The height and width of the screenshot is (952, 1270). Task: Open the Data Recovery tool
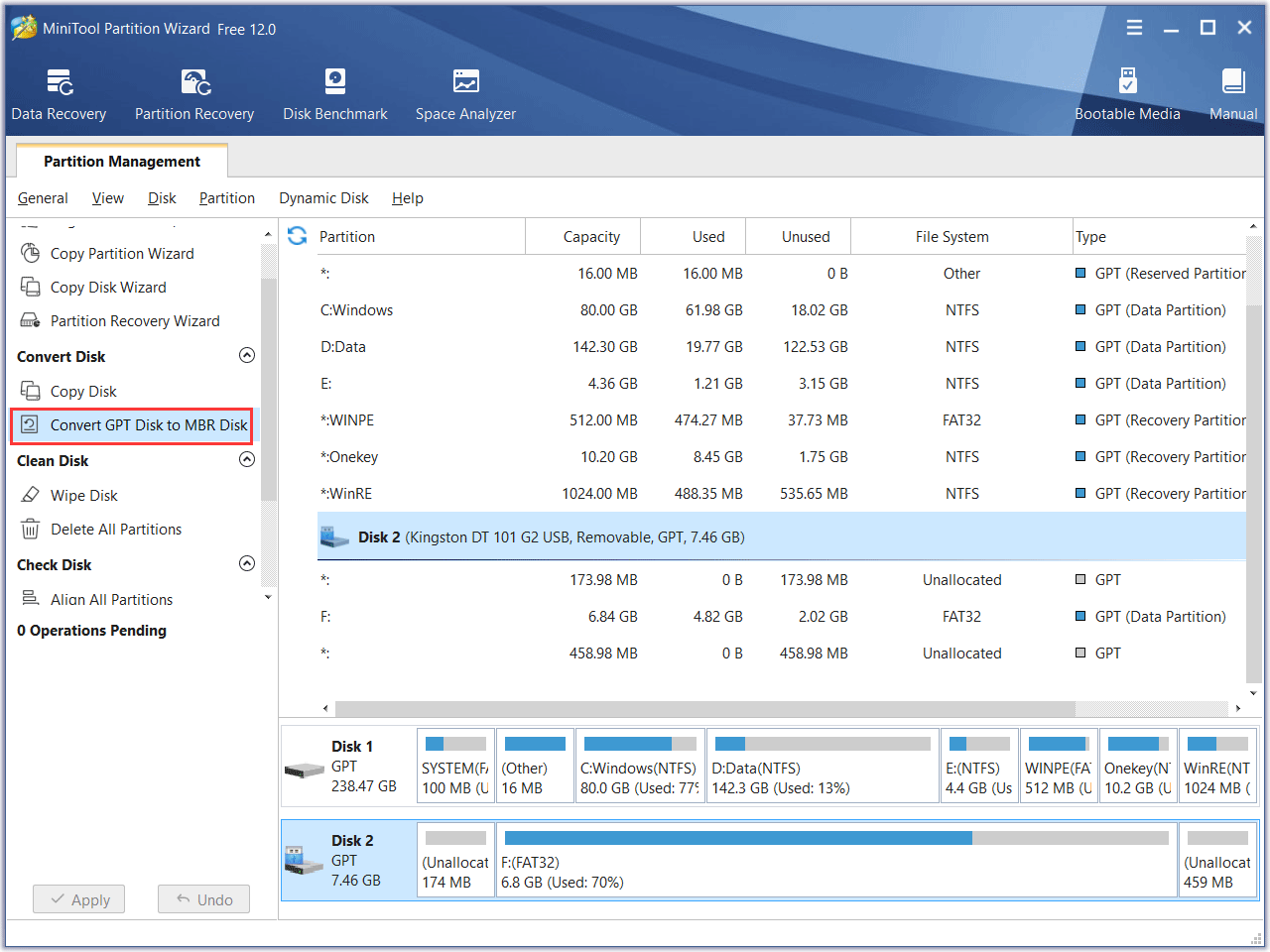tap(59, 95)
